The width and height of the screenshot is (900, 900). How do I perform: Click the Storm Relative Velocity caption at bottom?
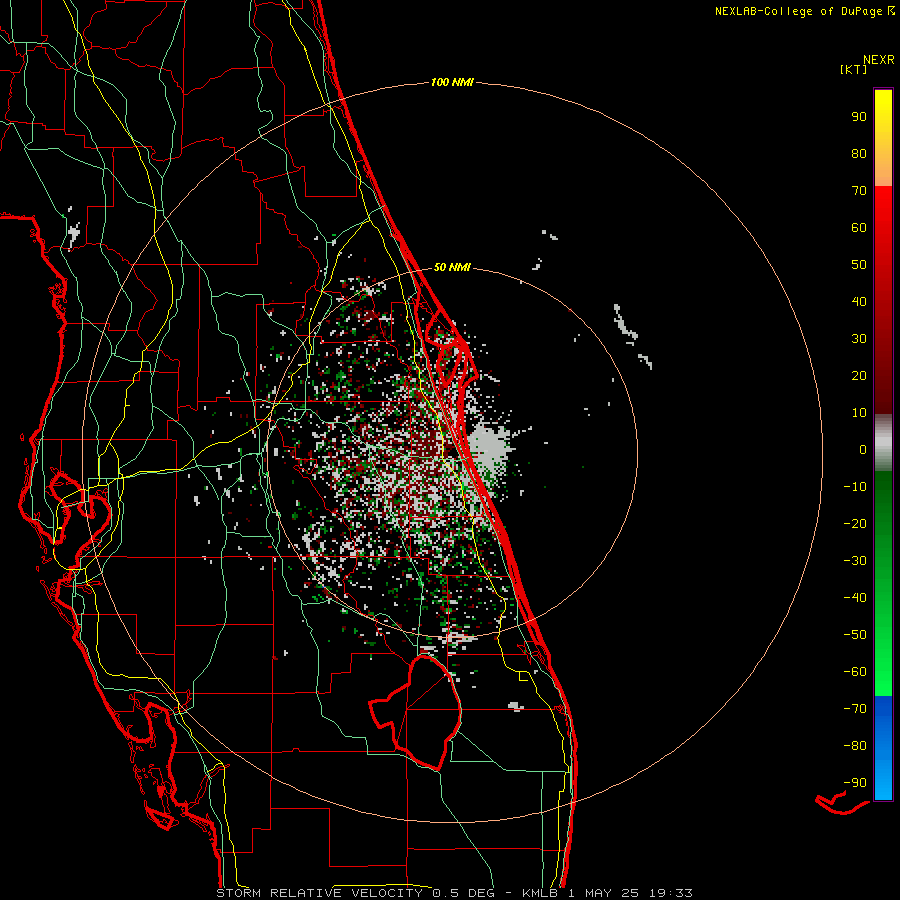point(454,893)
